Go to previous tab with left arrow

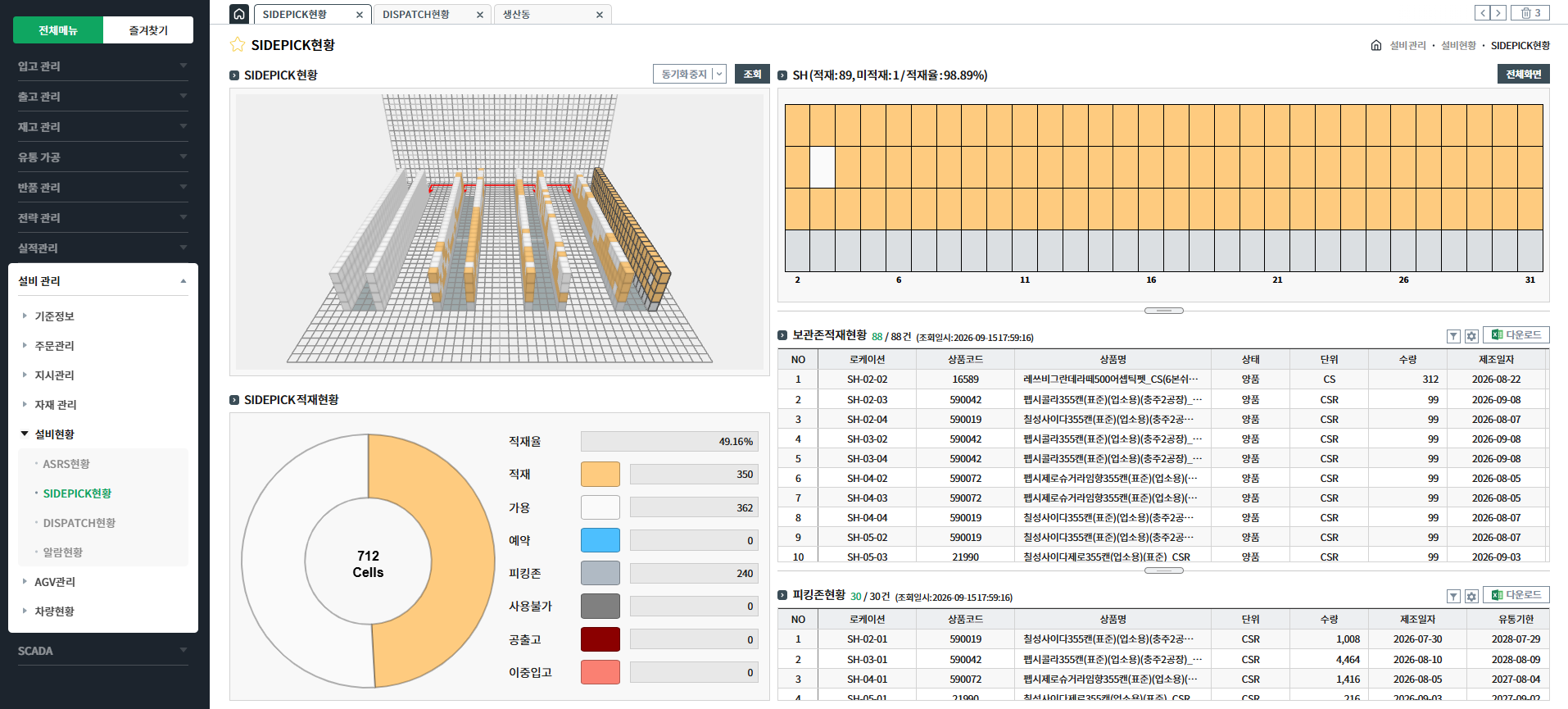[1482, 12]
